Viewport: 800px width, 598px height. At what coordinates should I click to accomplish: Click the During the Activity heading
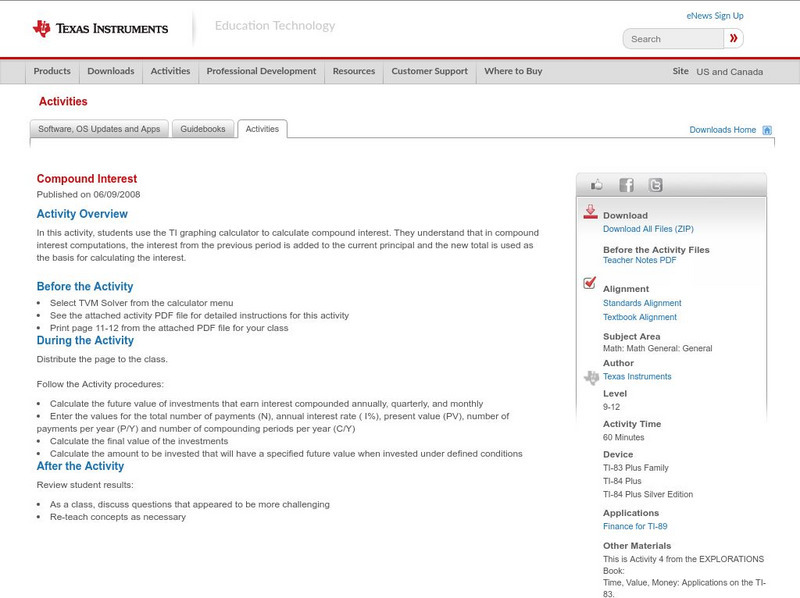click(x=85, y=341)
